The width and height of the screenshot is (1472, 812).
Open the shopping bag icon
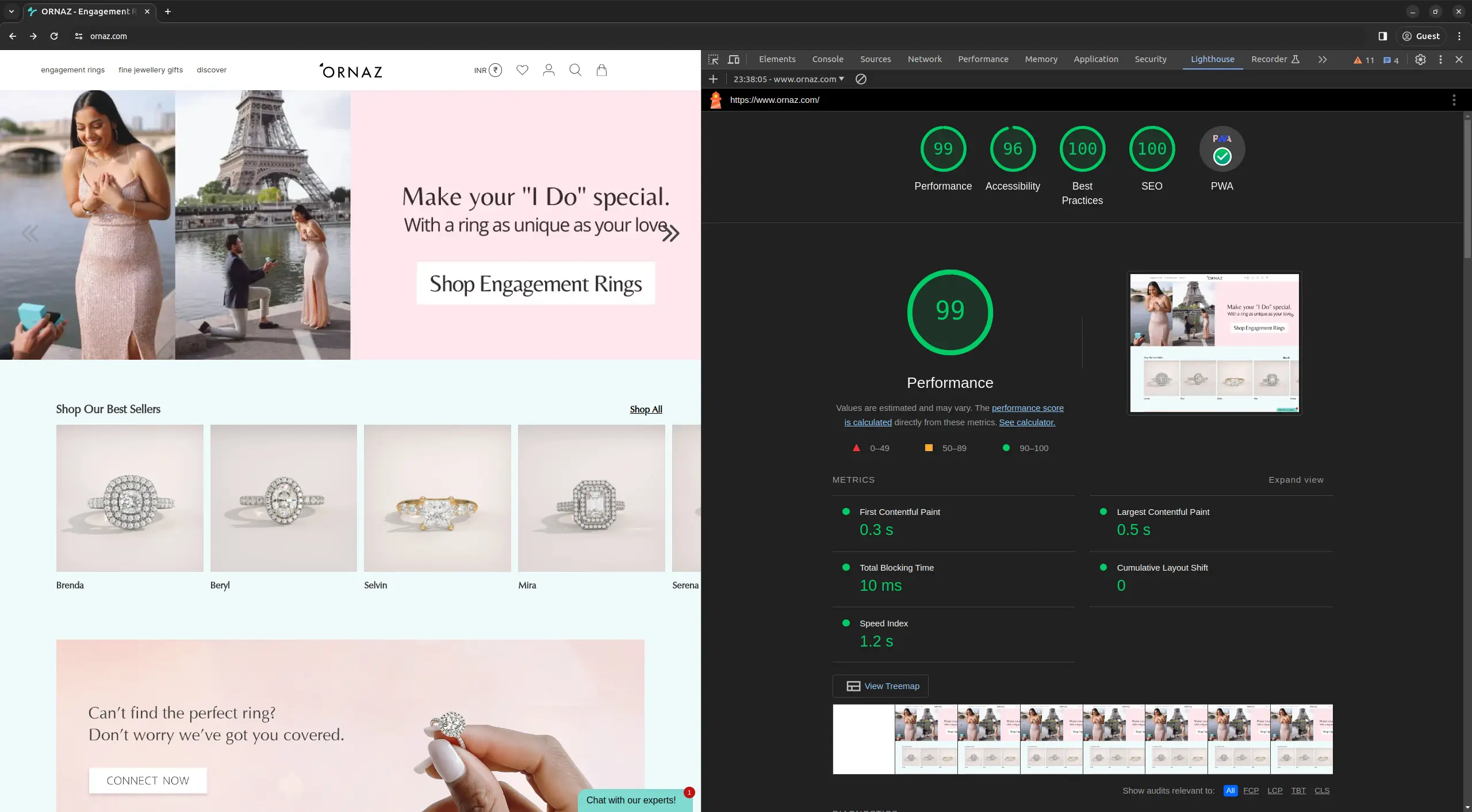[x=601, y=70]
